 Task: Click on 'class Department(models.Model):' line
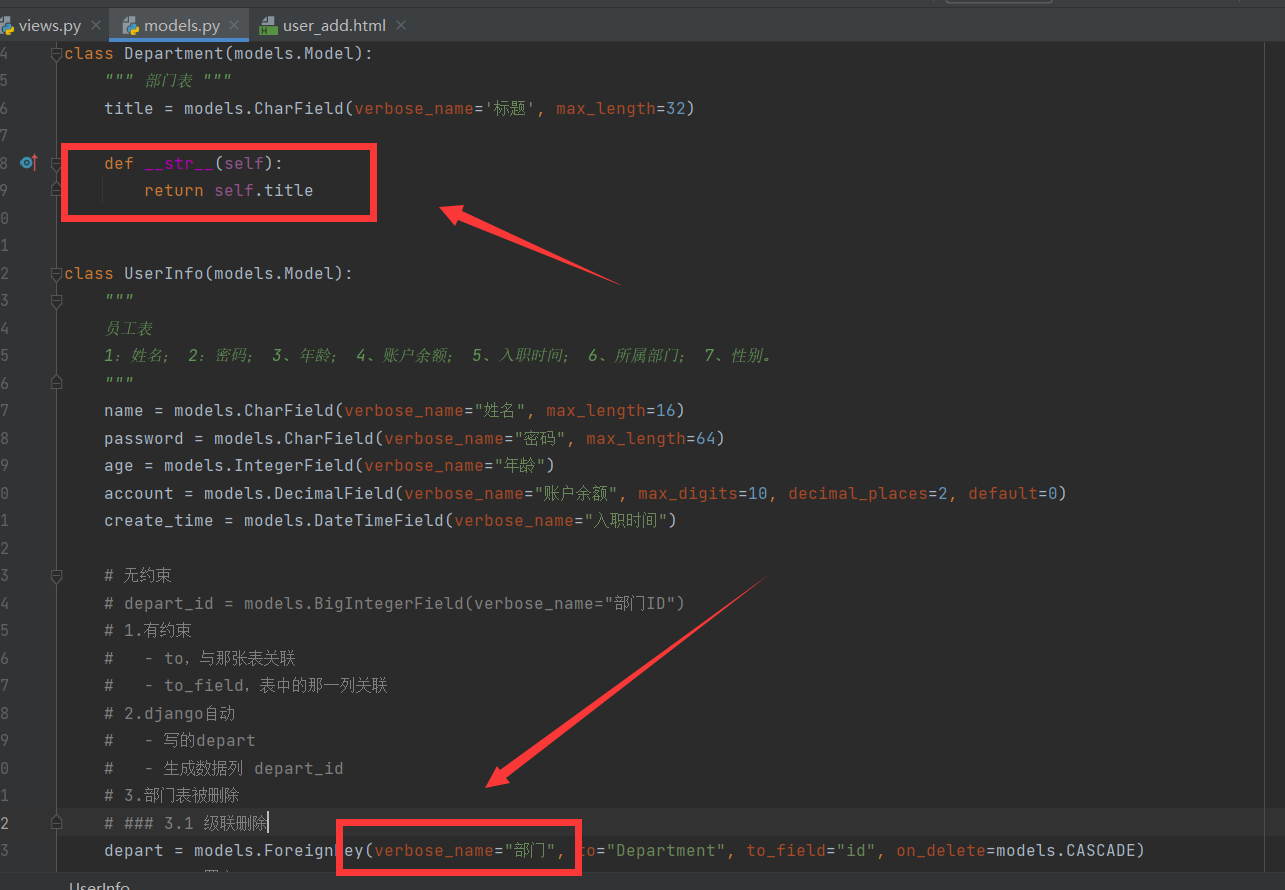[218, 54]
